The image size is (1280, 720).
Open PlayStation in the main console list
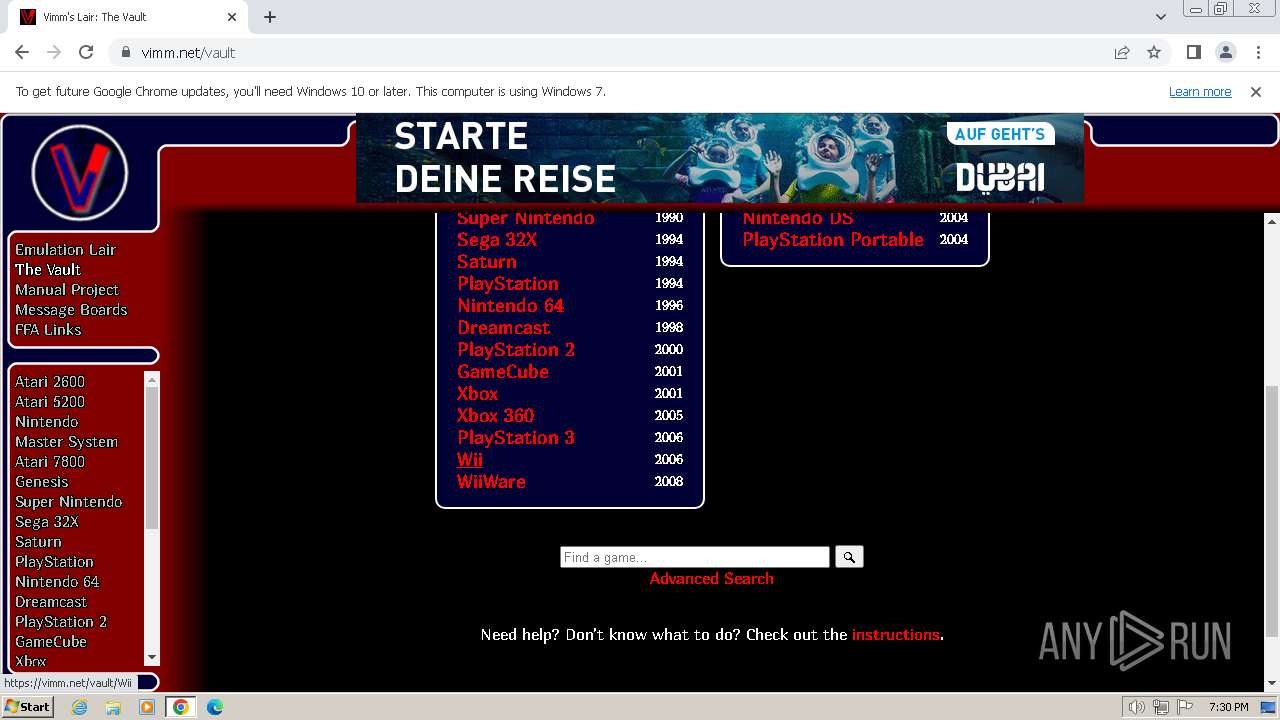[508, 283]
